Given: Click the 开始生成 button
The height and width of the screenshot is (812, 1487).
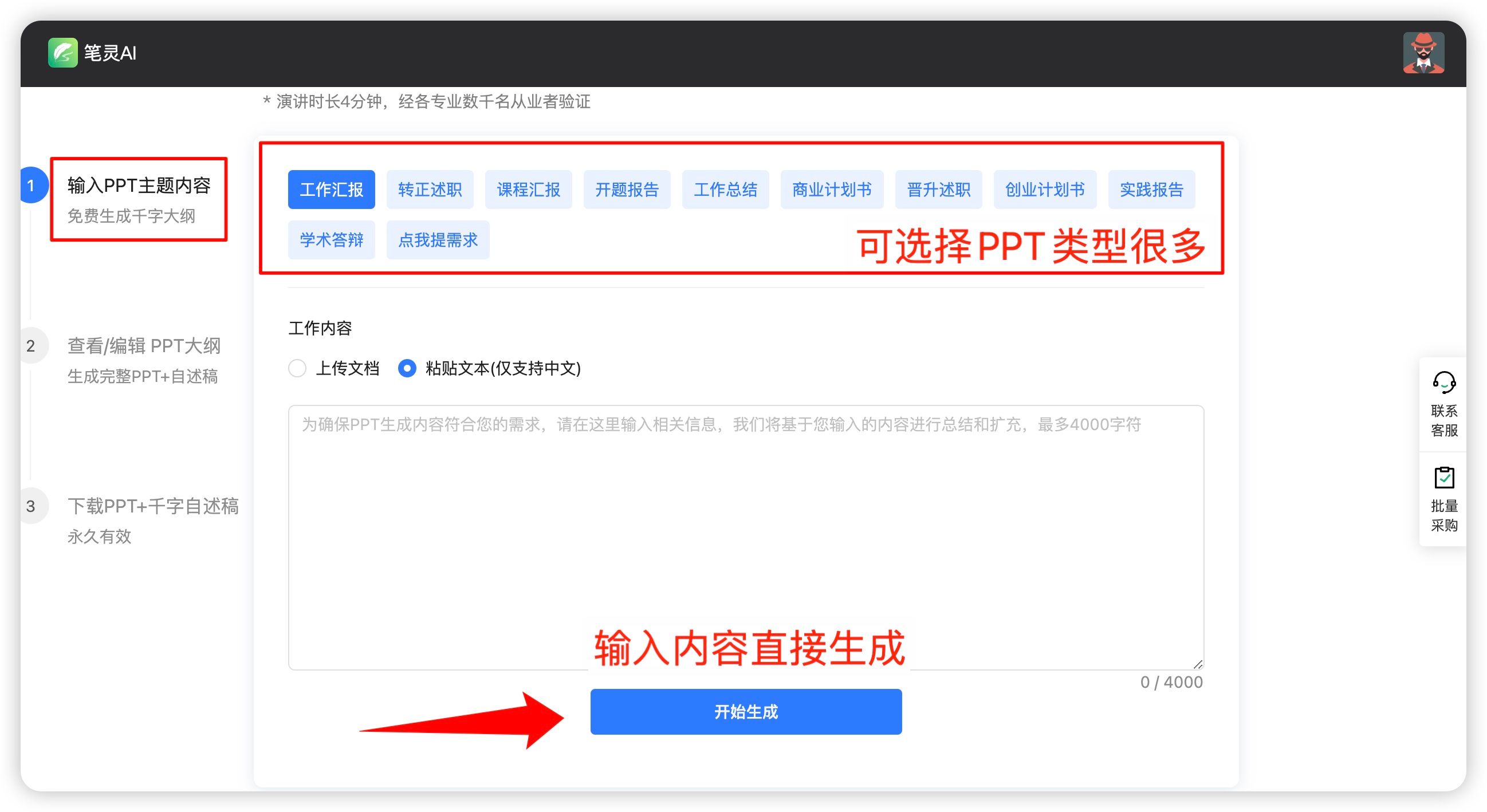Looking at the screenshot, I should click(x=746, y=712).
